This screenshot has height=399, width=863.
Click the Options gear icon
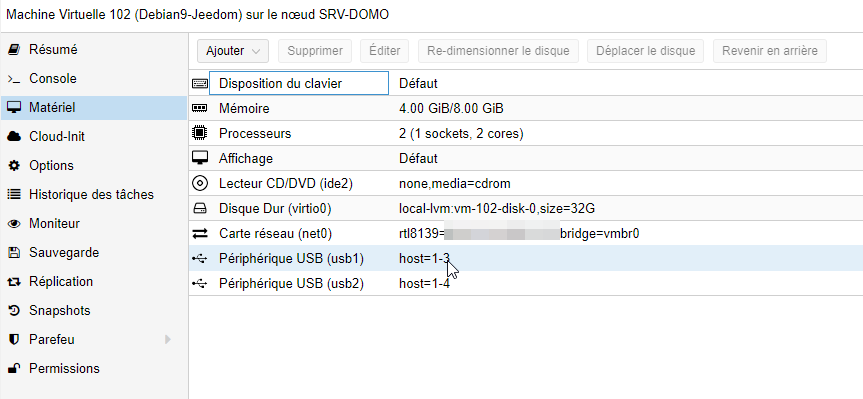[14, 166]
